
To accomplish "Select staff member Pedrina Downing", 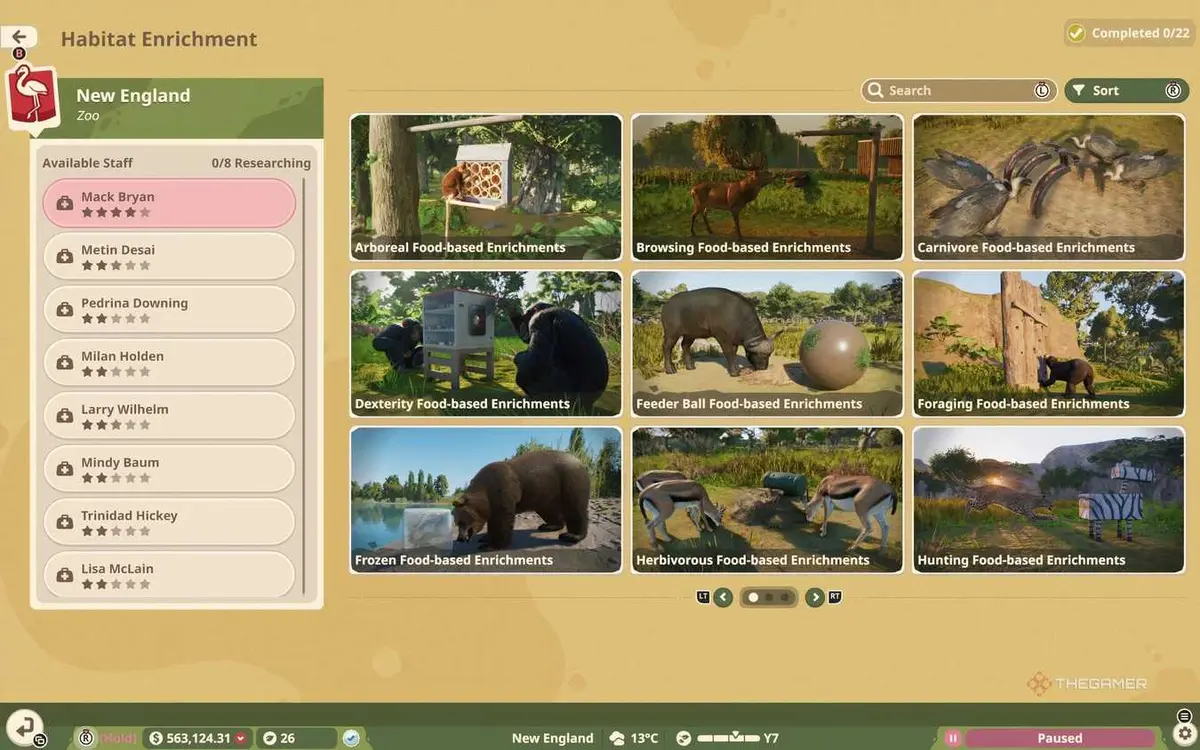I will pyautogui.click(x=169, y=309).
